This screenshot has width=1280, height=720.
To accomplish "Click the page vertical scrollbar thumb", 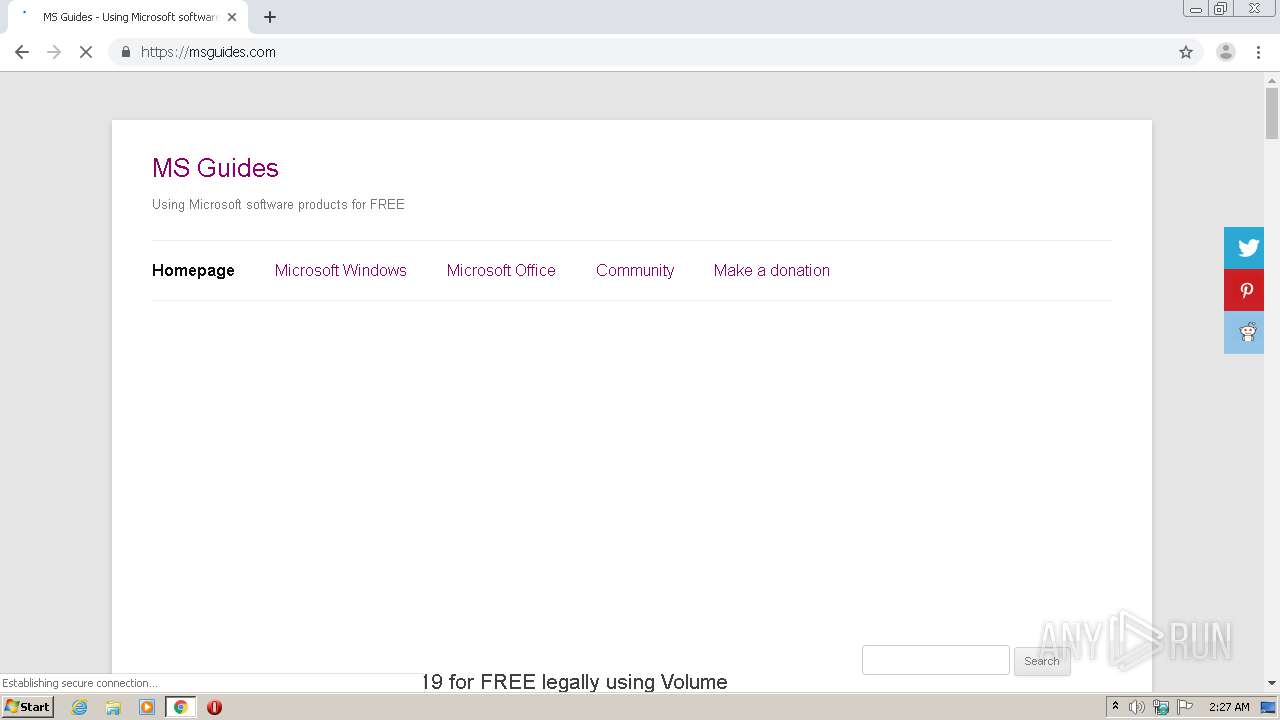I will [1272, 113].
